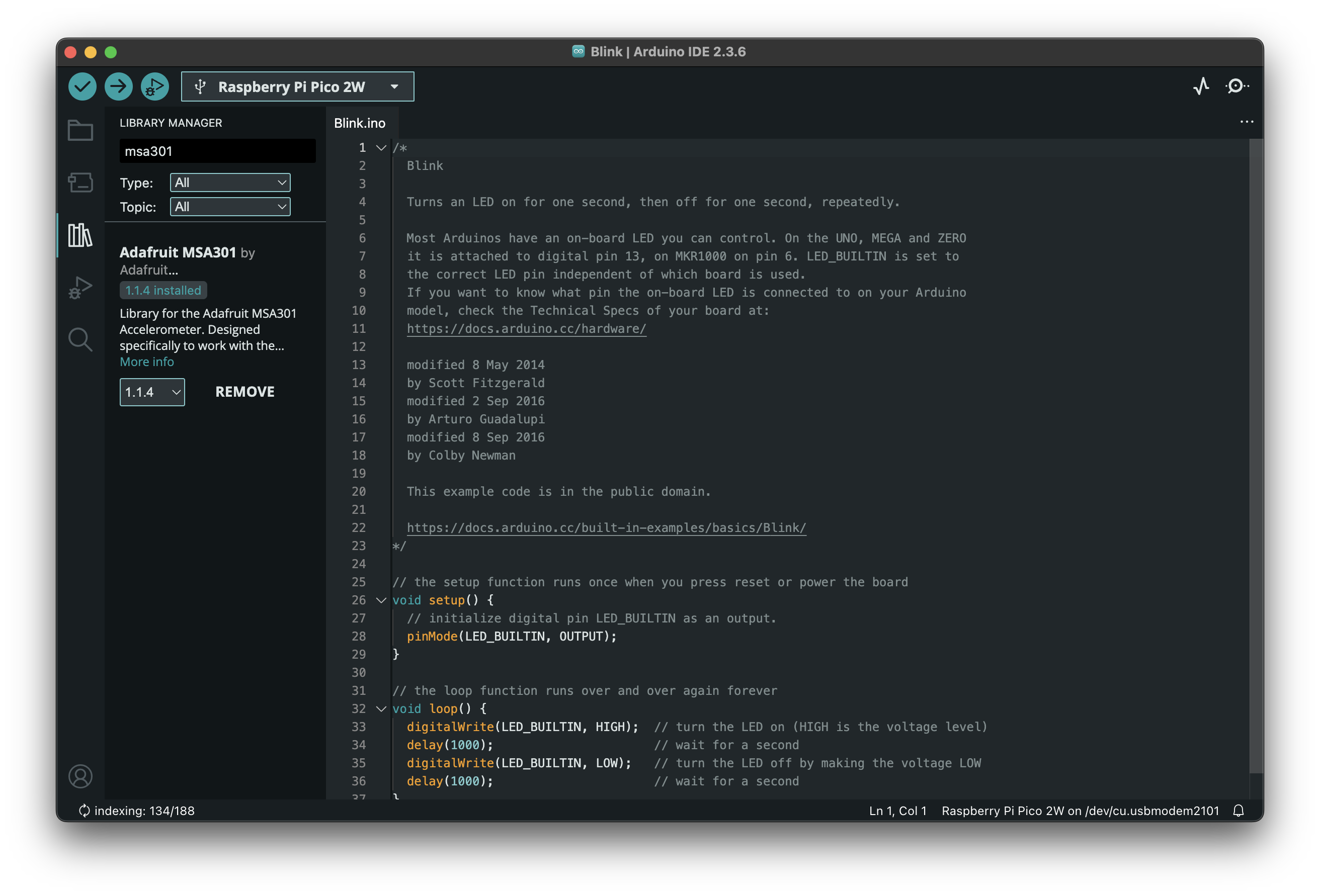Open the Sketchbook folder sidebar icon
This screenshot has width=1320, height=896.
coord(80,131)
